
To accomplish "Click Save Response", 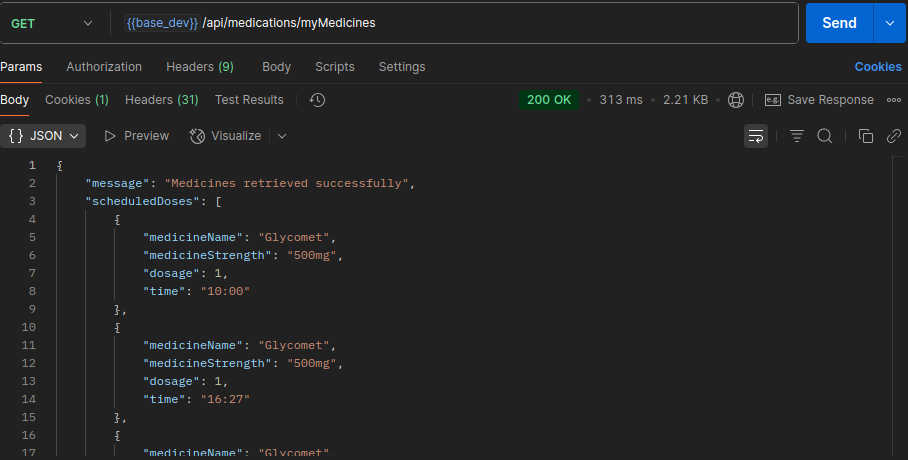I will pyautogui.click(x=819, y=100).
